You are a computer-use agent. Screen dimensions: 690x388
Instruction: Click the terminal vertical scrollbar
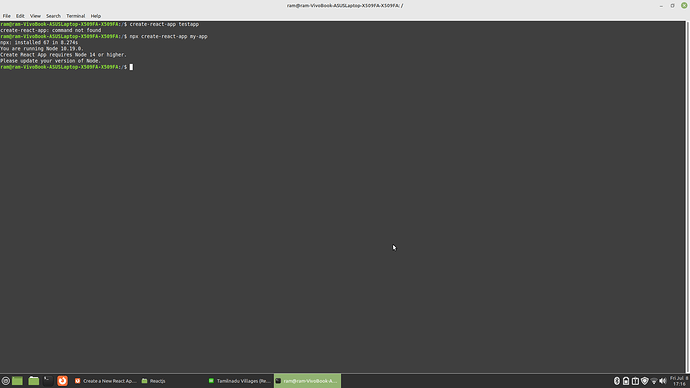pyautogui.click(x=688, y=196)
